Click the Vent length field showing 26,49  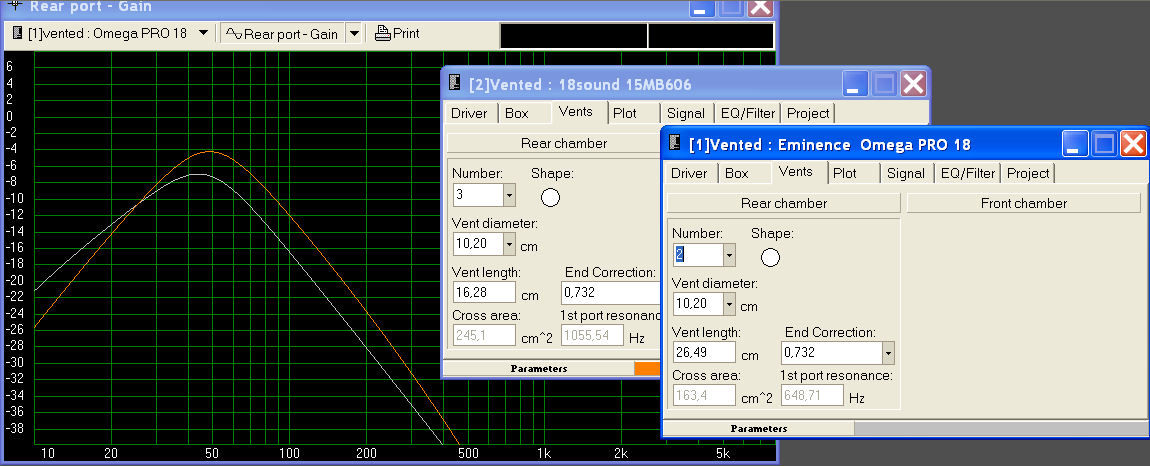click(705, 352)
